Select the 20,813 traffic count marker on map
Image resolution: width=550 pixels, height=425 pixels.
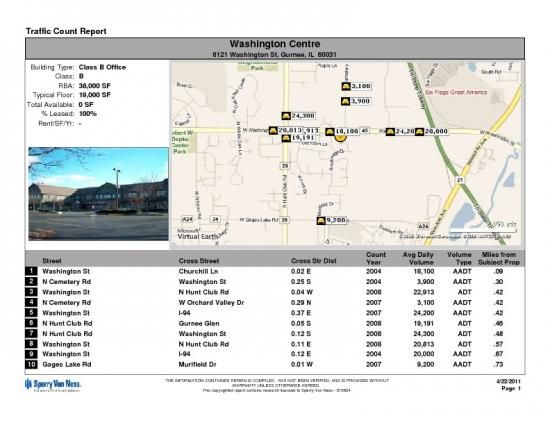[273, 131]
